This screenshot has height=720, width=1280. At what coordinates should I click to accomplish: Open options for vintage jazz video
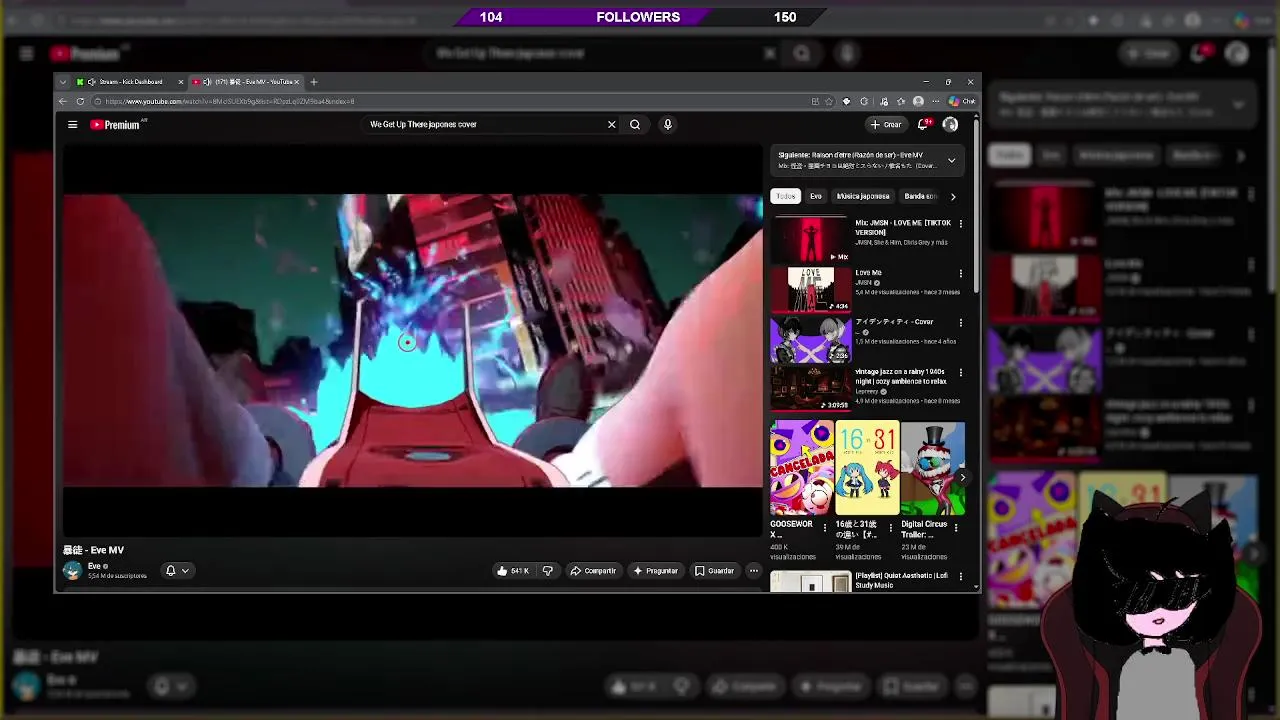tap(961, 372)
